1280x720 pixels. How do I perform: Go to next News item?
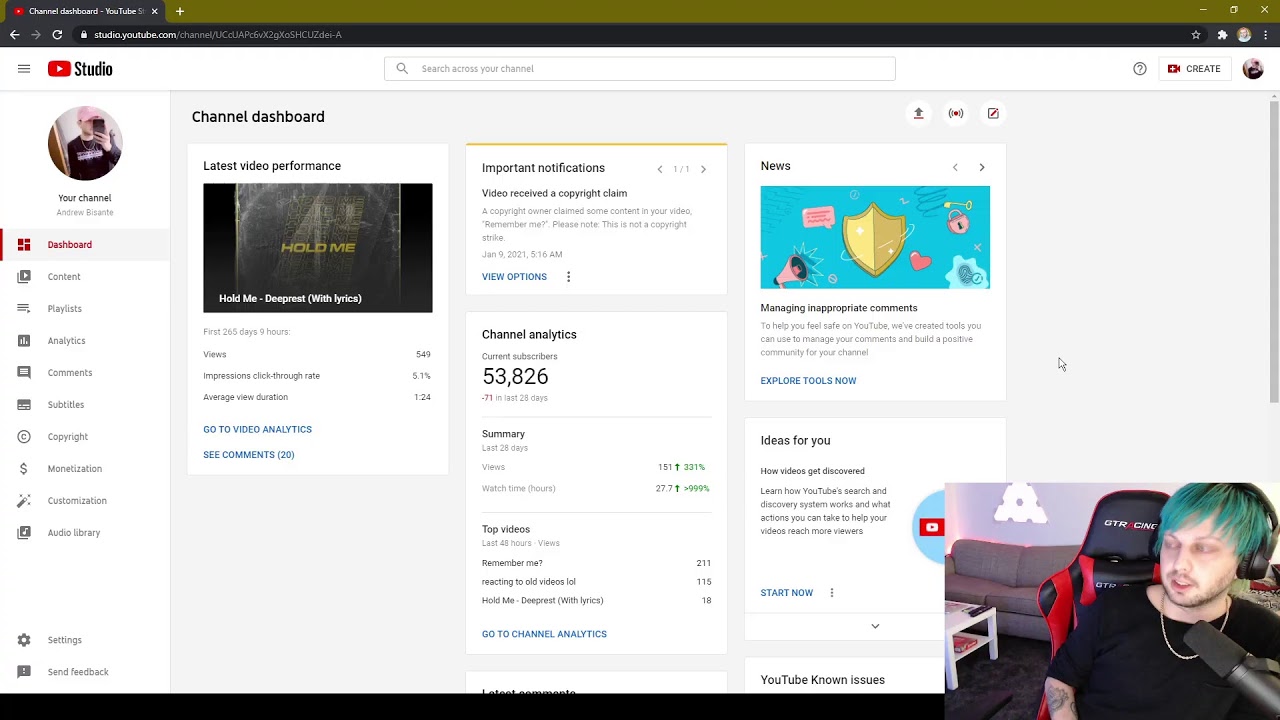982,168
